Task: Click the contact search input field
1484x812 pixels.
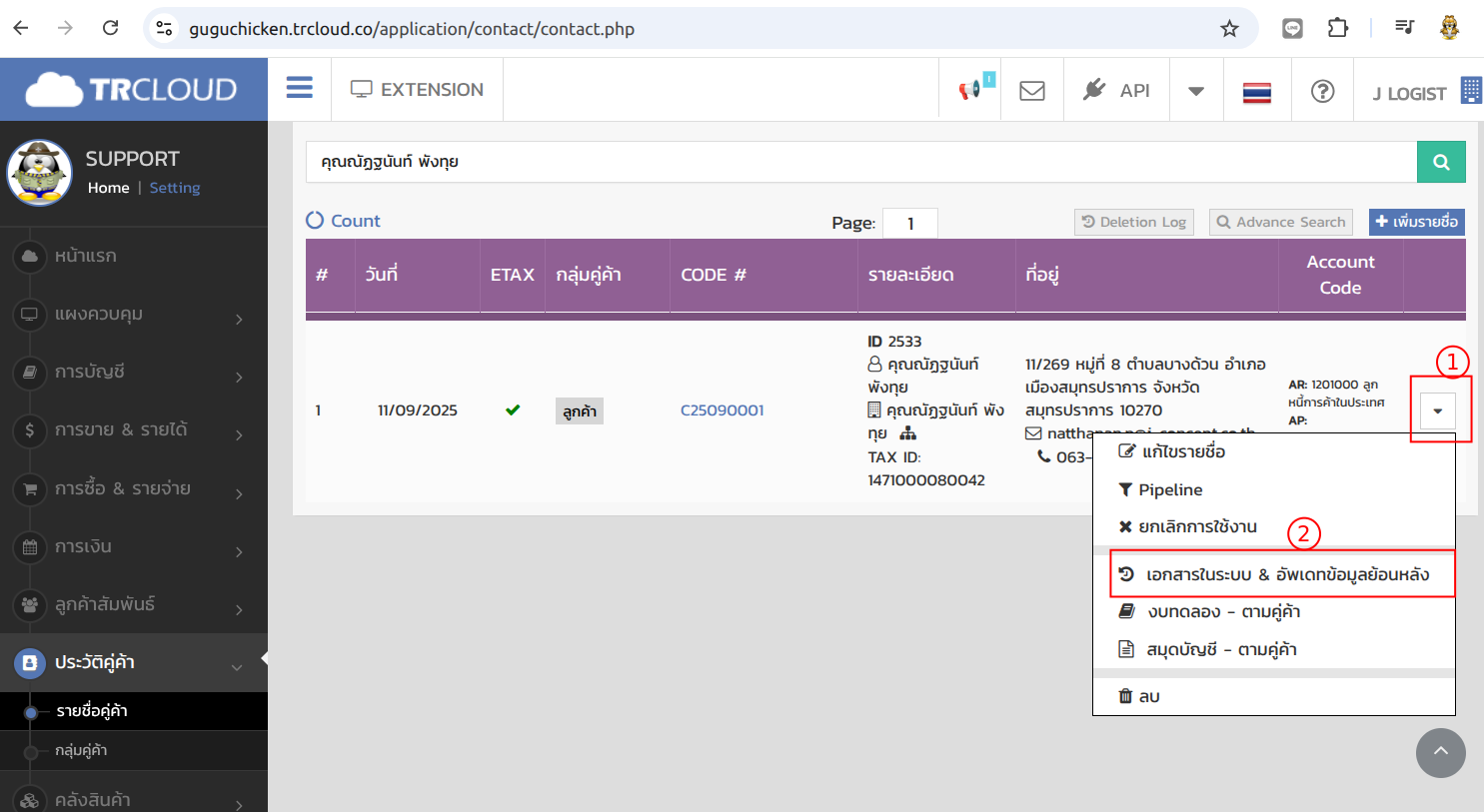Action: 859,162
